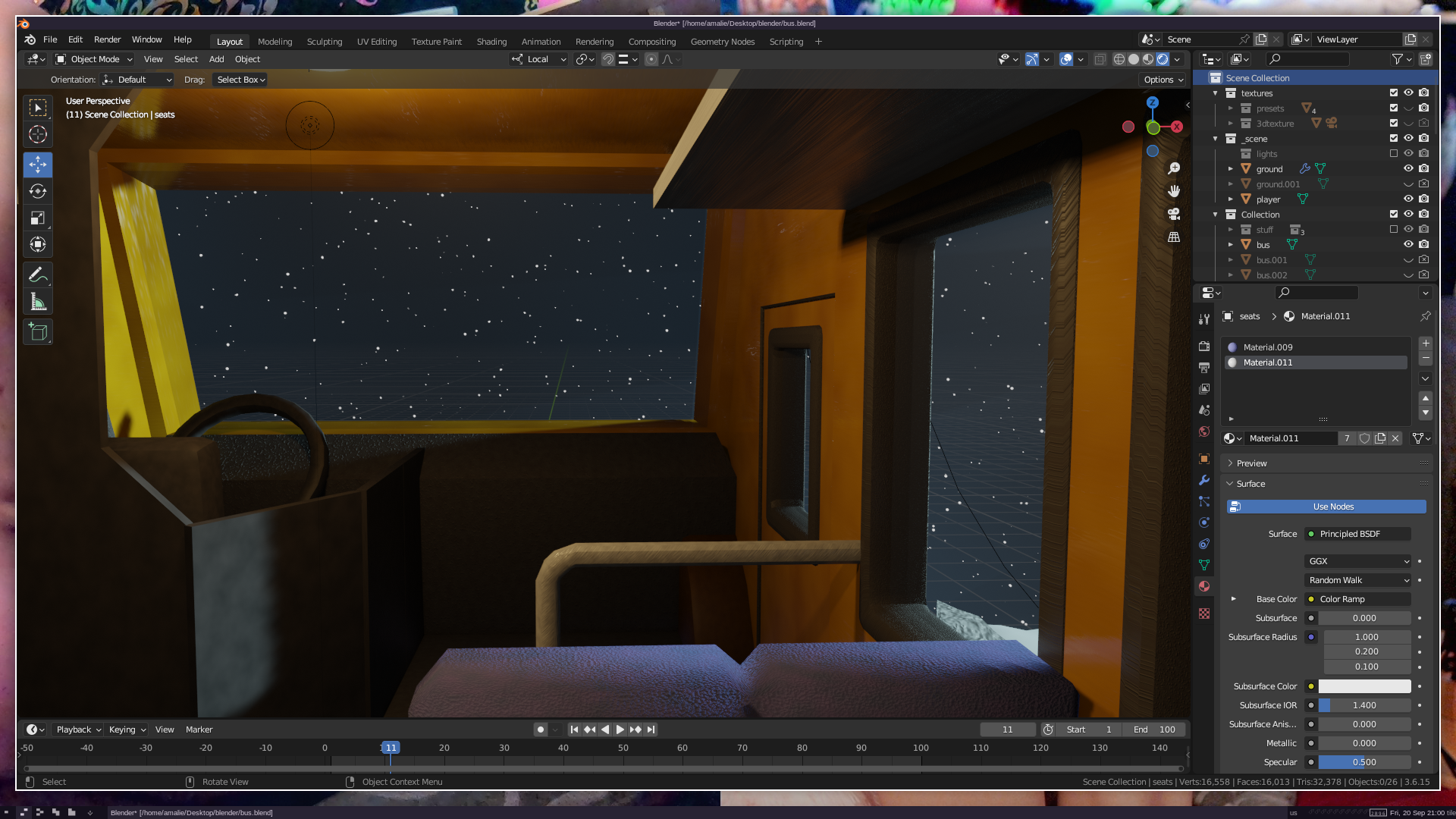1456x819 pixels.
Task: Select the Scale tool
Action: [38, 218]
